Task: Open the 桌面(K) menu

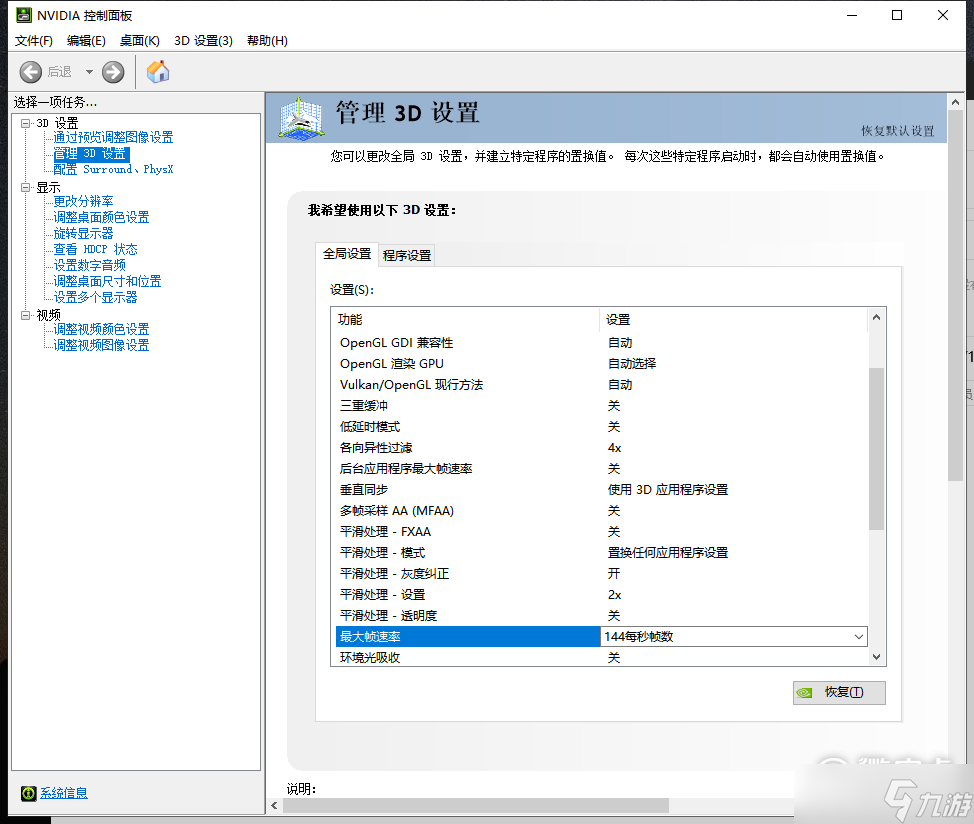Action: coord(140,40)
